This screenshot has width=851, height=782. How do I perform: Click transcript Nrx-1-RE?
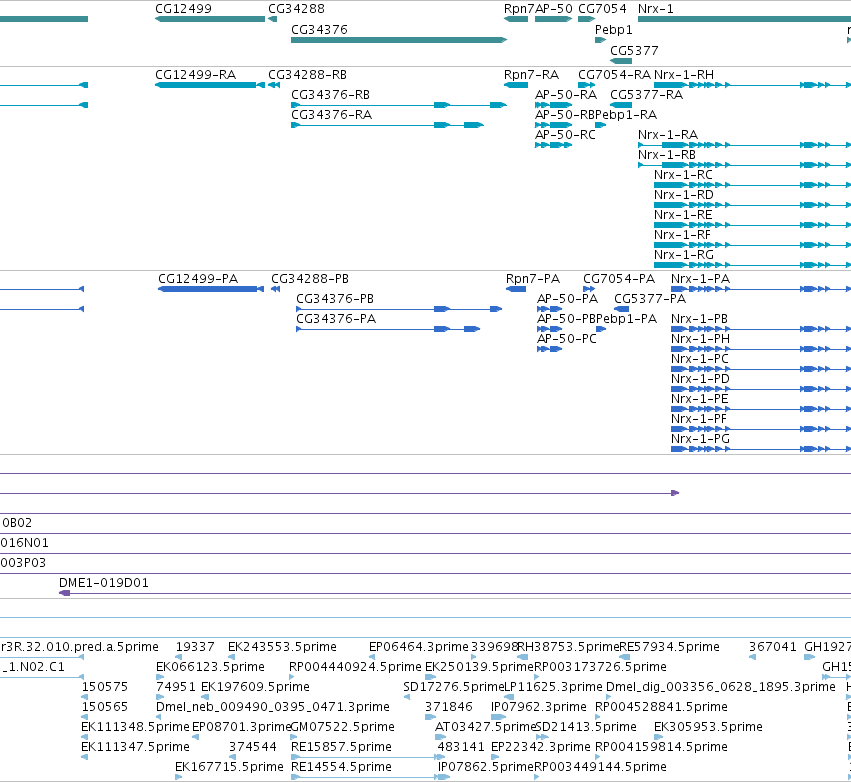[683, 215]
